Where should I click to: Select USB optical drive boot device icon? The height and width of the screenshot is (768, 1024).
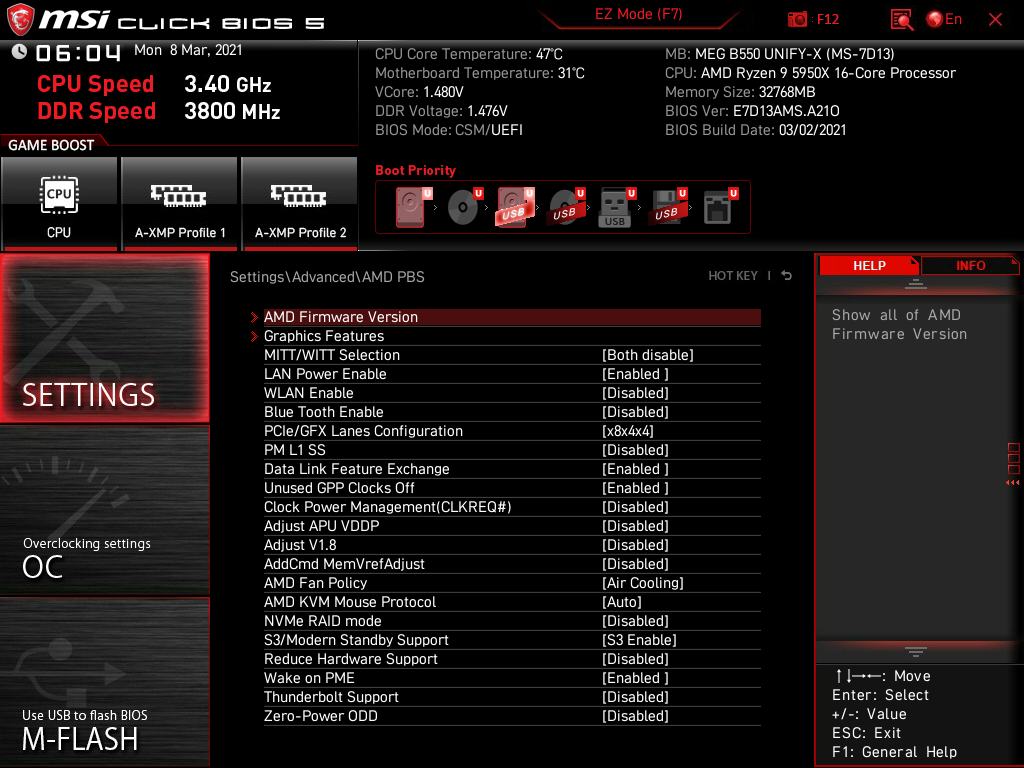567,207
